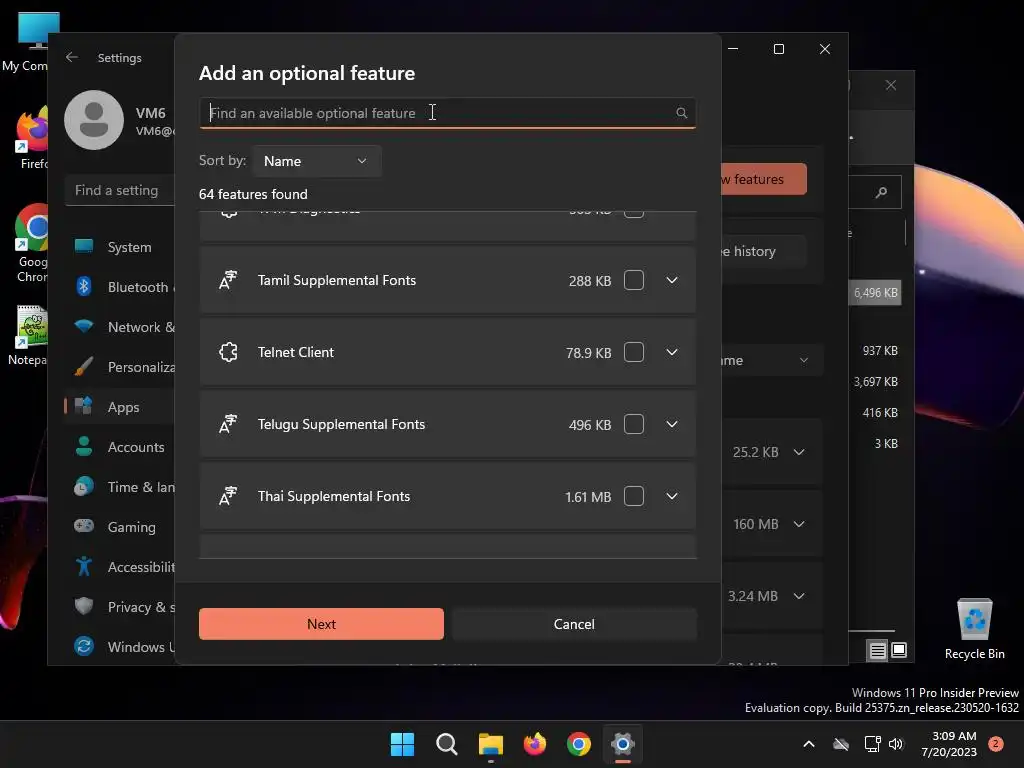Click the View features button behind dialog
This screenshot has height=768, width=1024.
tap(764, 179)
